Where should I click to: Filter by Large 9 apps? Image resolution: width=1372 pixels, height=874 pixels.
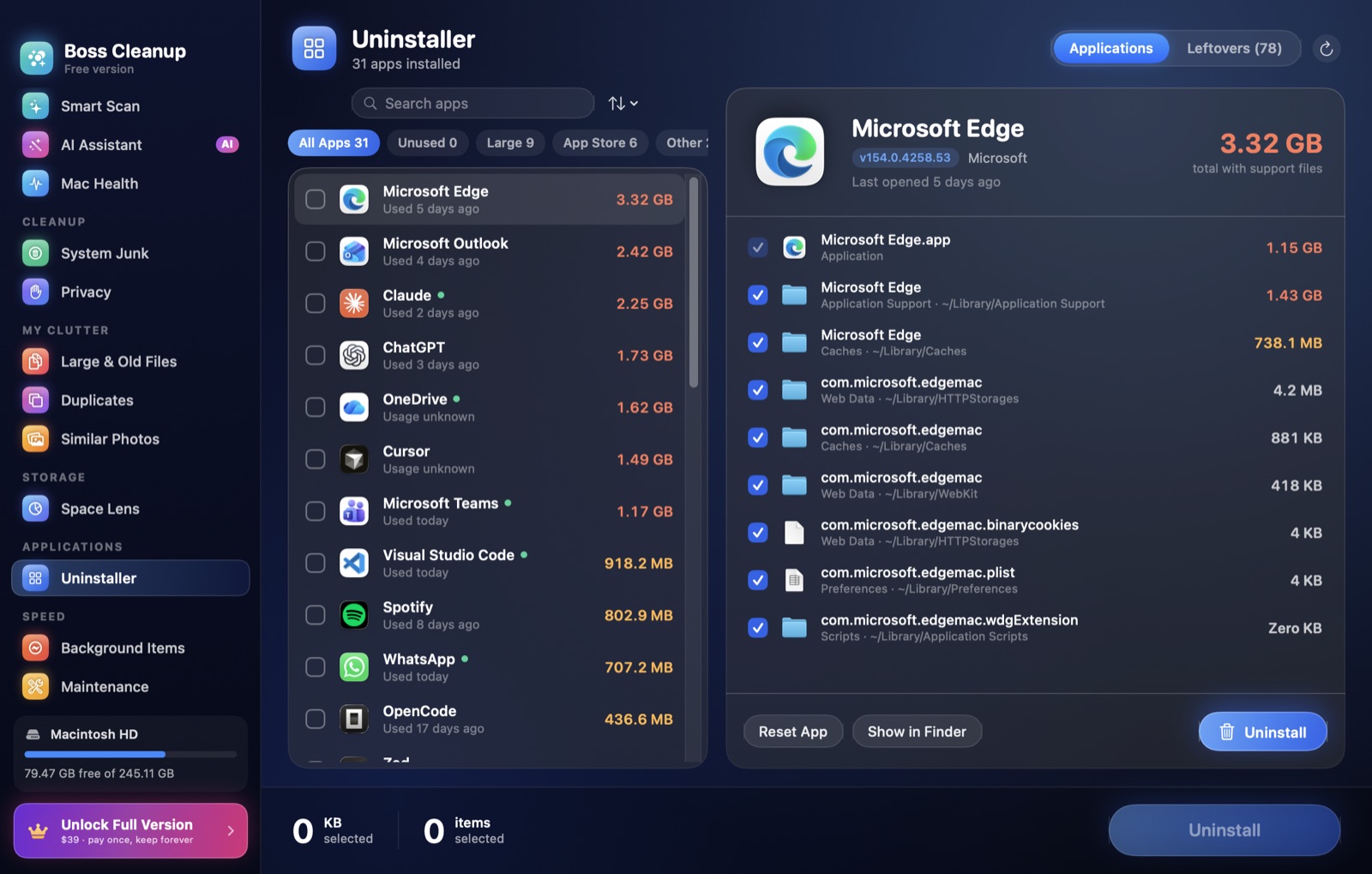pos(510,143)
